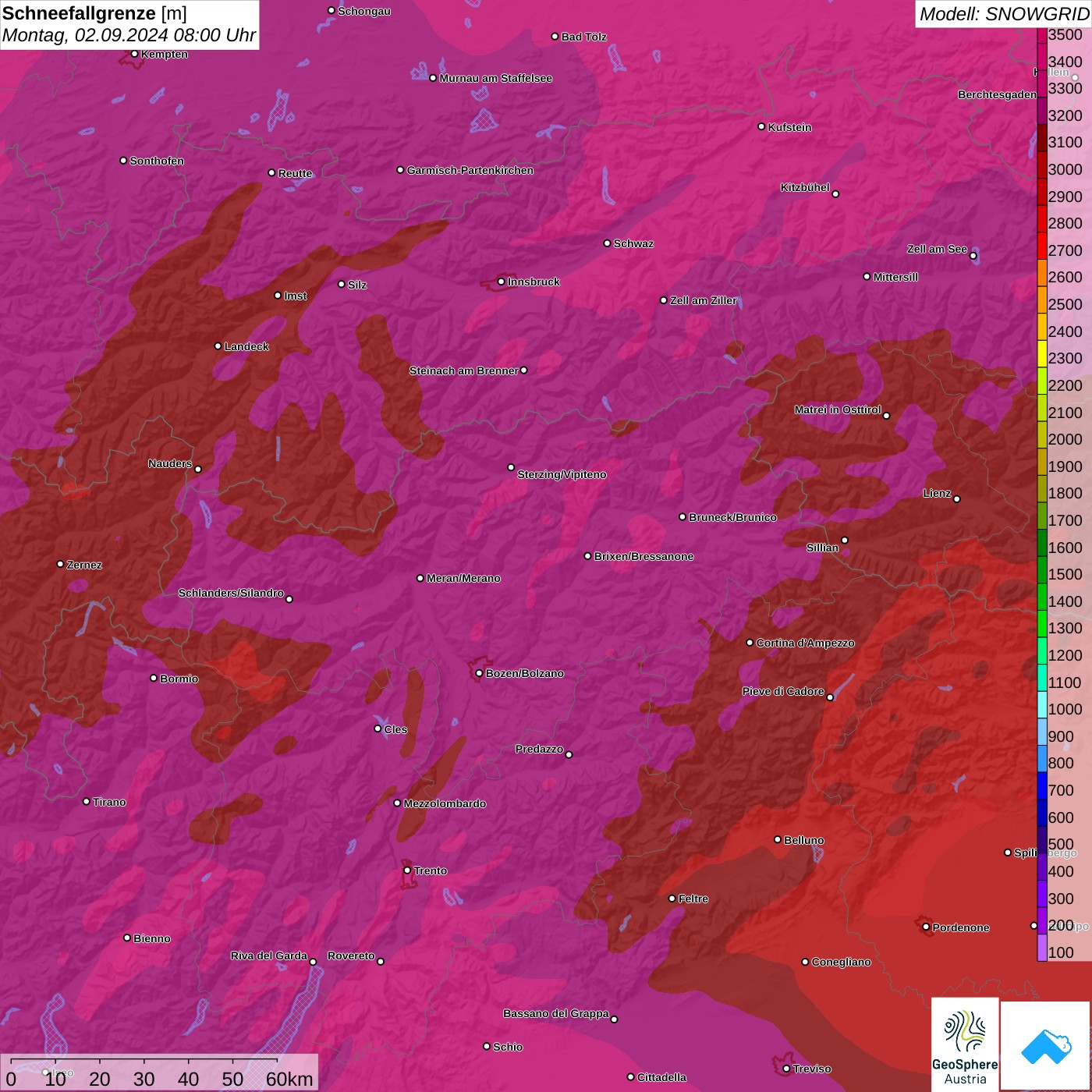Viewport: 1092px width, 1092px height.
Task: Click the Bozen/Bolzano city marker
Action: pos(480,673)
